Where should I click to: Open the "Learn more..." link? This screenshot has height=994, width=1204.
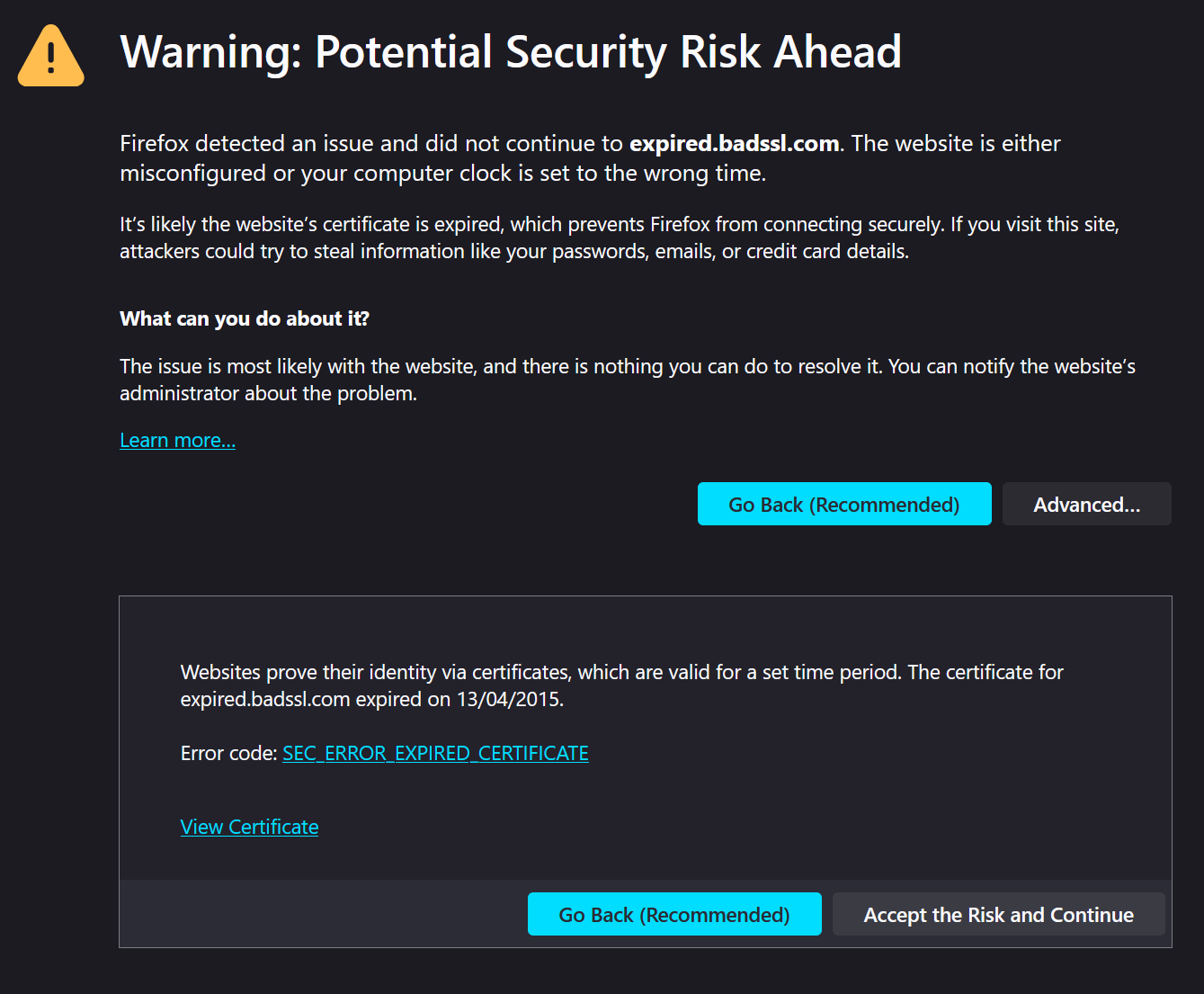[177, 440]
